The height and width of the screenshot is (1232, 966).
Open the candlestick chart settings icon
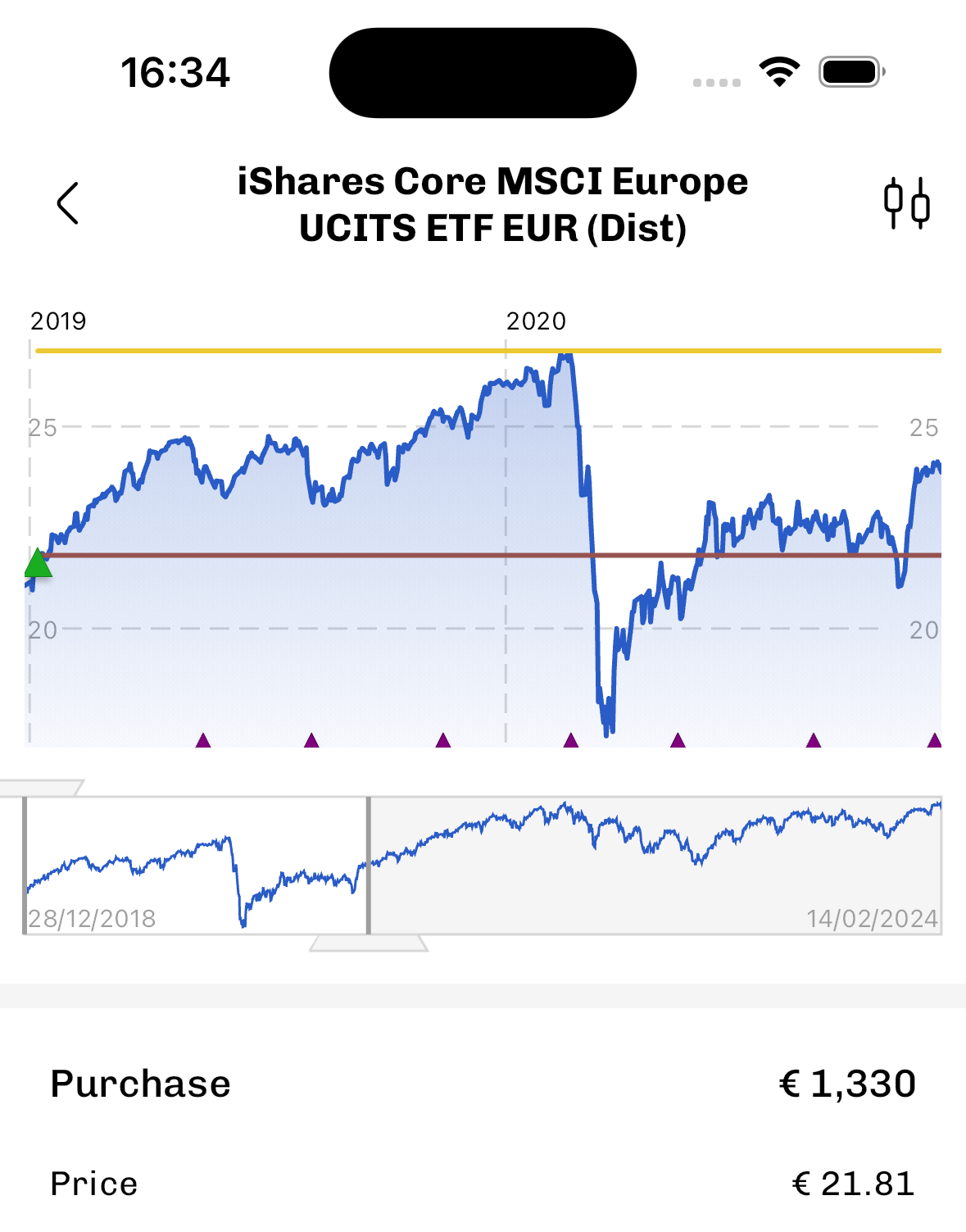point(906,203)
